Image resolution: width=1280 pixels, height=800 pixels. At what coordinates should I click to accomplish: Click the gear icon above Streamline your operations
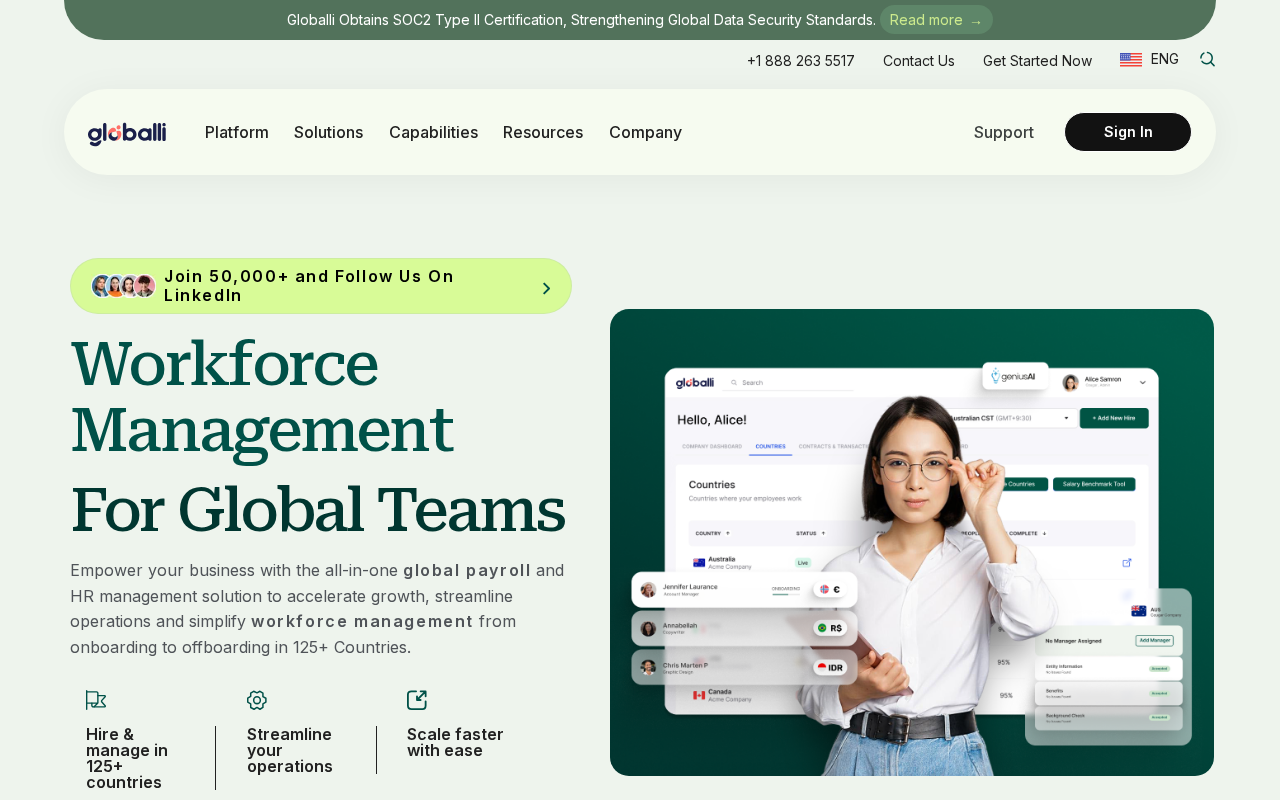(257, 700)
